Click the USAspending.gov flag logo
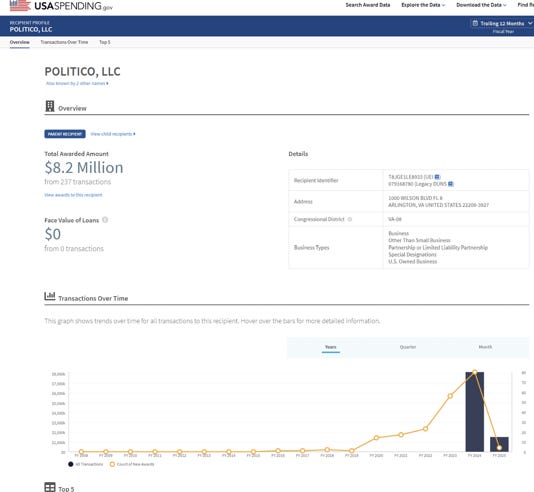The image size is (534, 492). [x=20, y=5]
